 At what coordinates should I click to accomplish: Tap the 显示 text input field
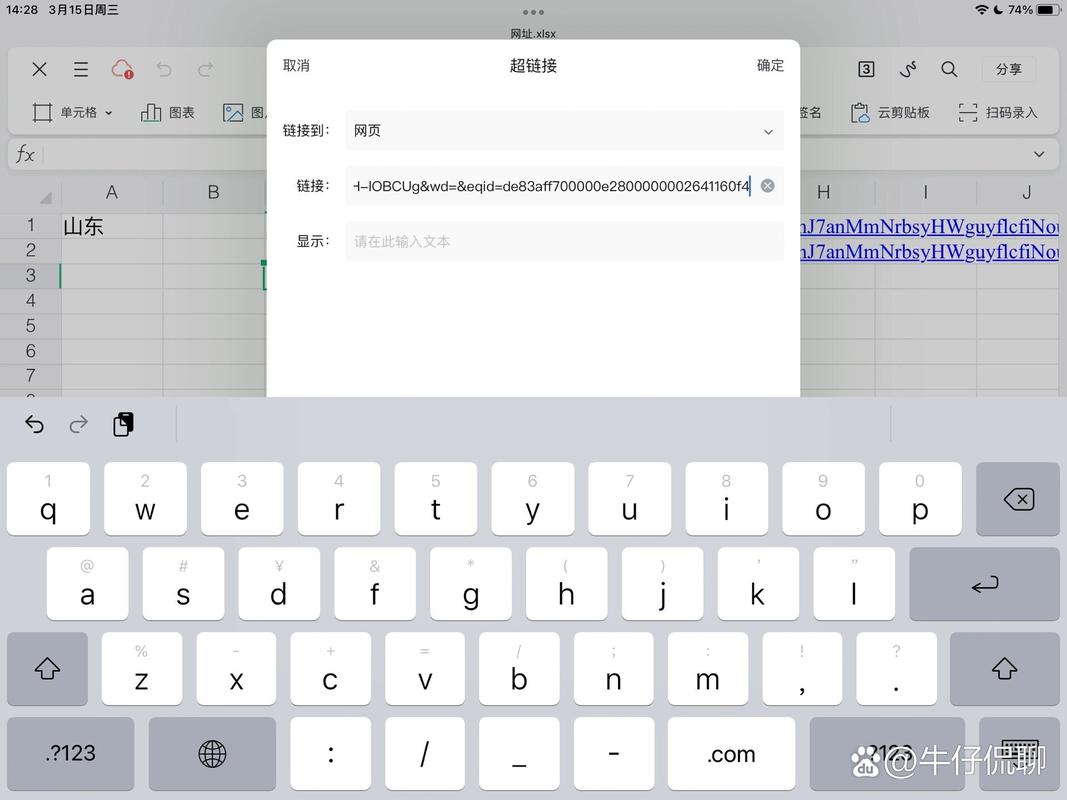tap(564, 241)
